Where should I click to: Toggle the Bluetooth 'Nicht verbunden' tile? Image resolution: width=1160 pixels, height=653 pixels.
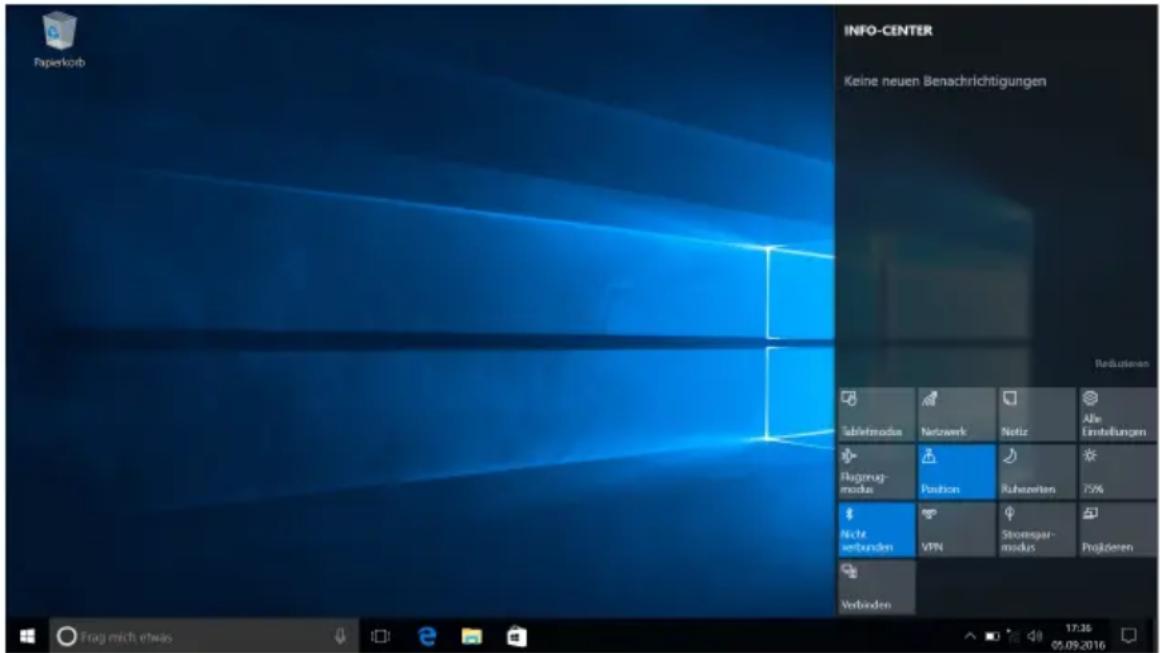(x=877, y=529)
